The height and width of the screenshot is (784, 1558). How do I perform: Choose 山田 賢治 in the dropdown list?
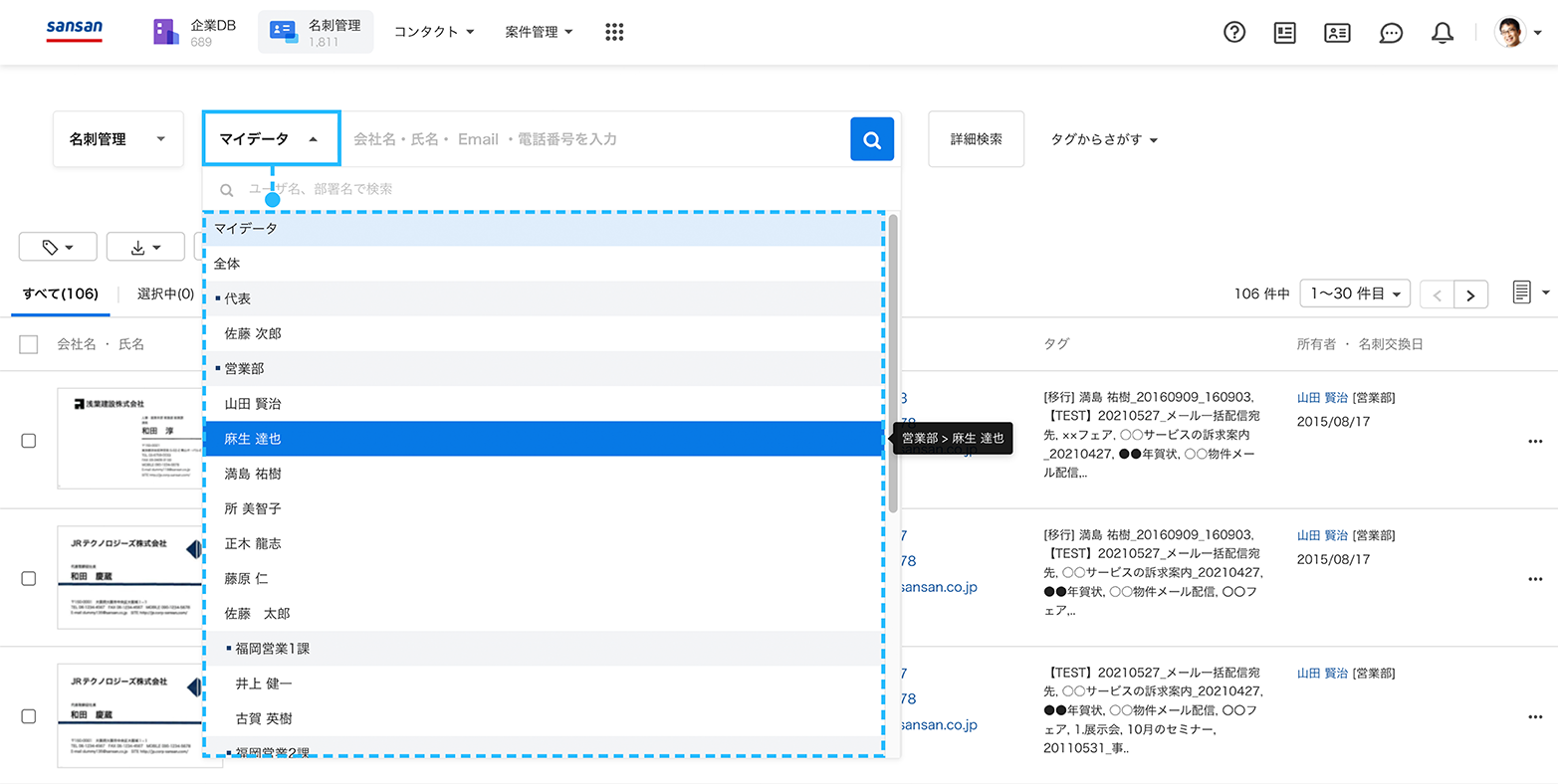(x=544, y=403)
